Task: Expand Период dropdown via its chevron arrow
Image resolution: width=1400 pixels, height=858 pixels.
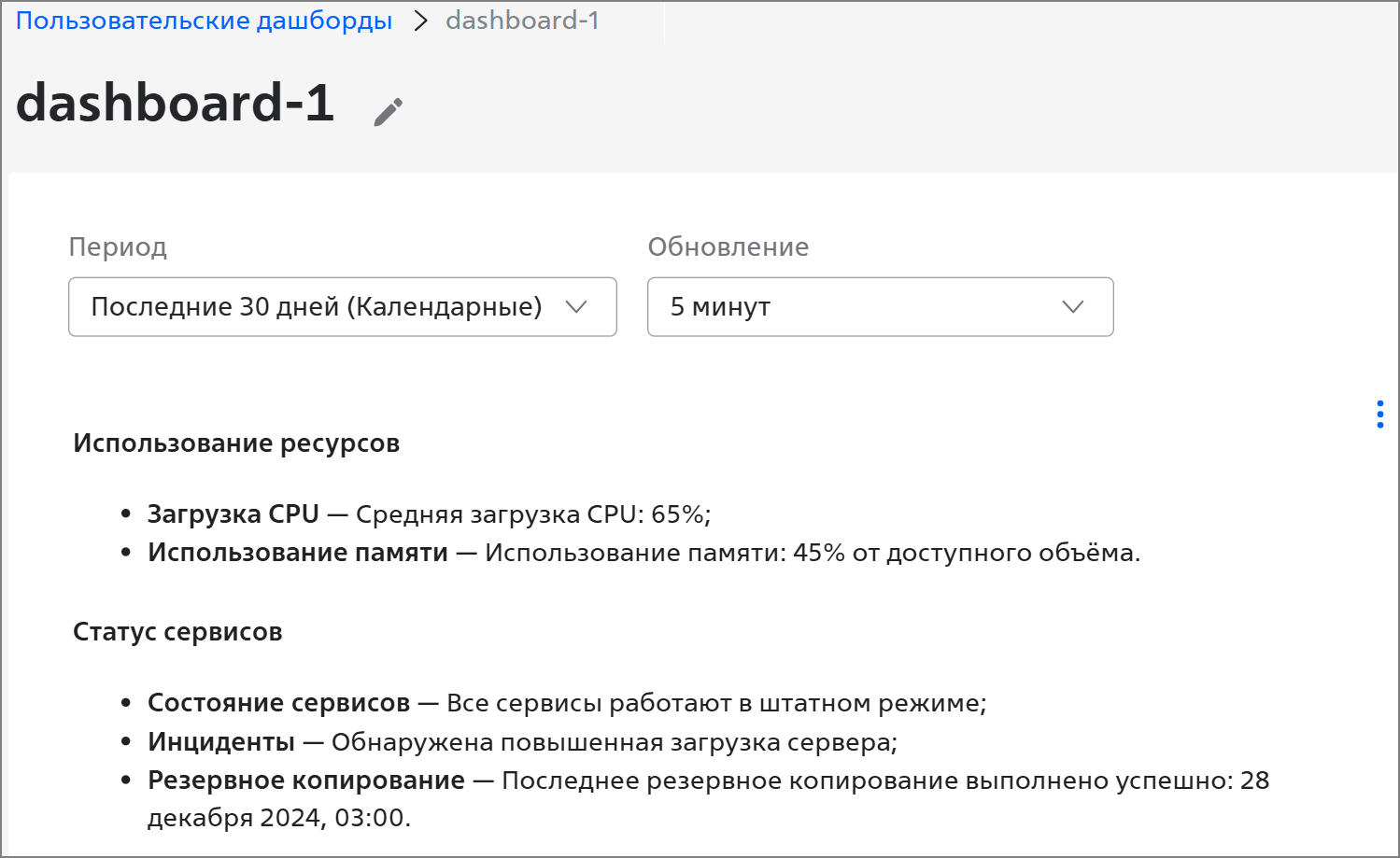Action: tap(576, 306)
